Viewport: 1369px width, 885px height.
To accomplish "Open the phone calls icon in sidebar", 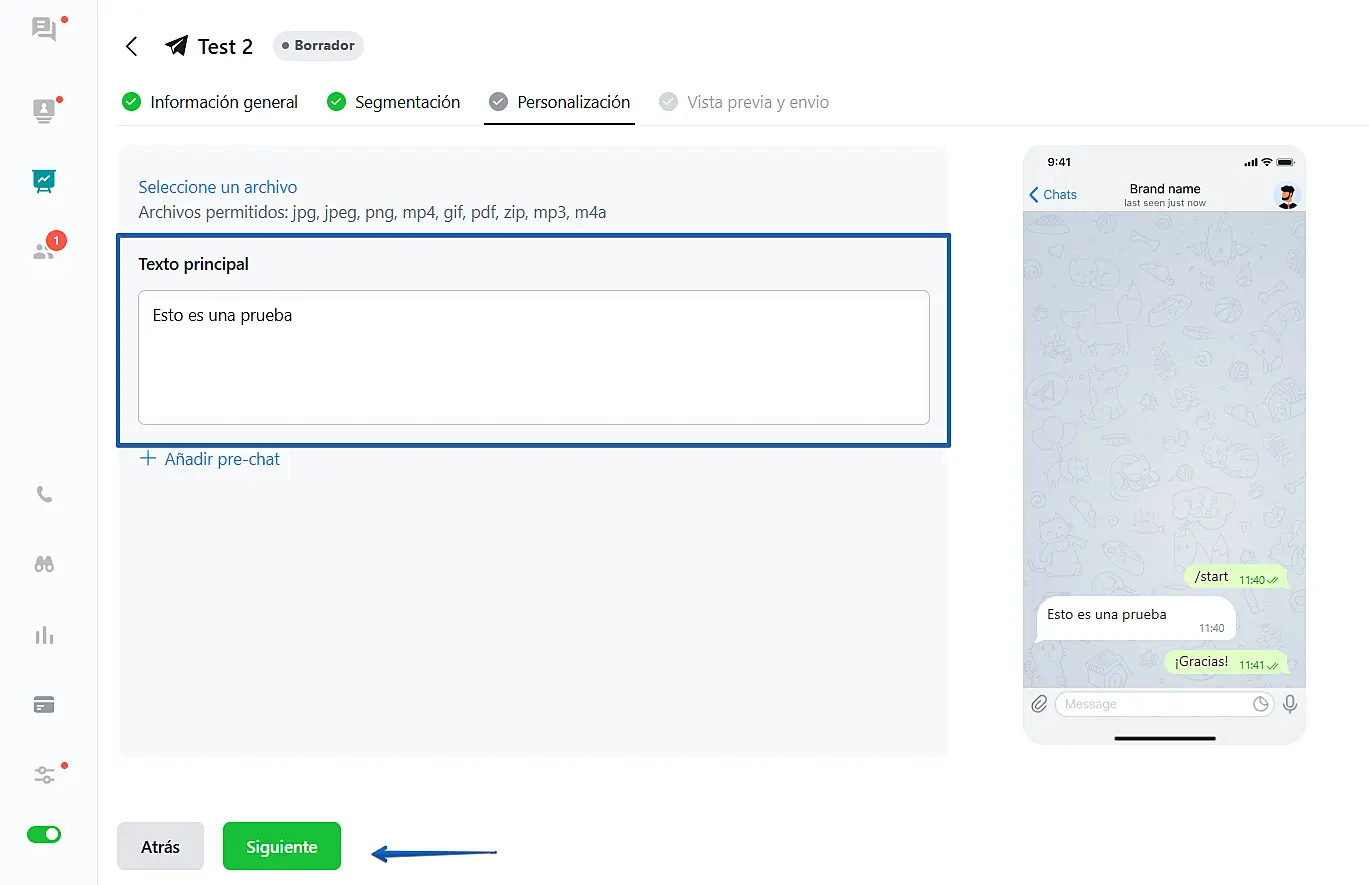I will coord(44,494).
